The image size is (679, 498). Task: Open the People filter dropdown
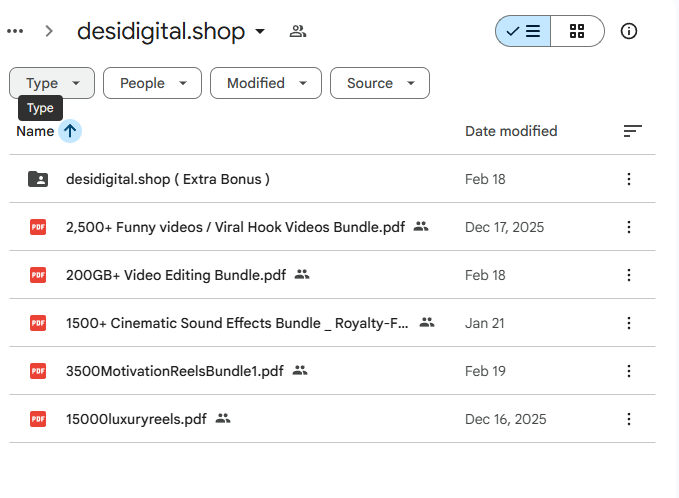point(152,83)
